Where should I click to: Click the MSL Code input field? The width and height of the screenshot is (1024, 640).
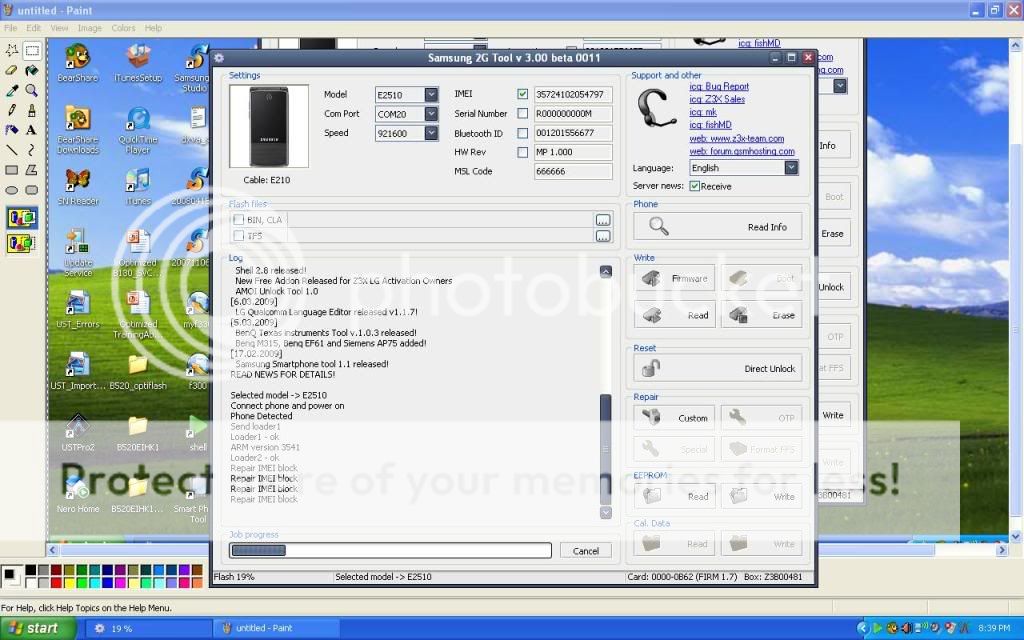[573, 171]
